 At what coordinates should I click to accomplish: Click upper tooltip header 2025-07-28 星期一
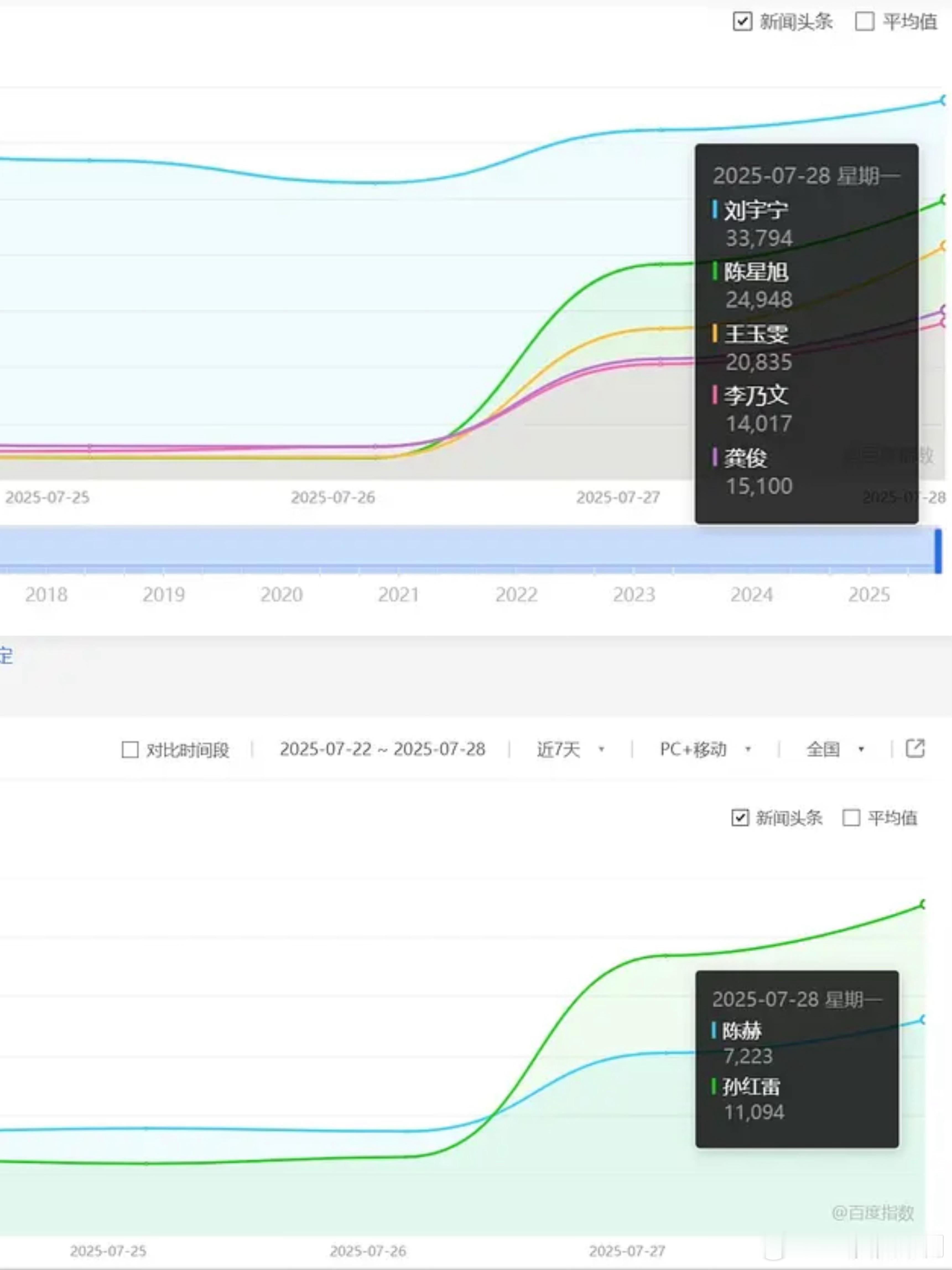click(806, 176)
